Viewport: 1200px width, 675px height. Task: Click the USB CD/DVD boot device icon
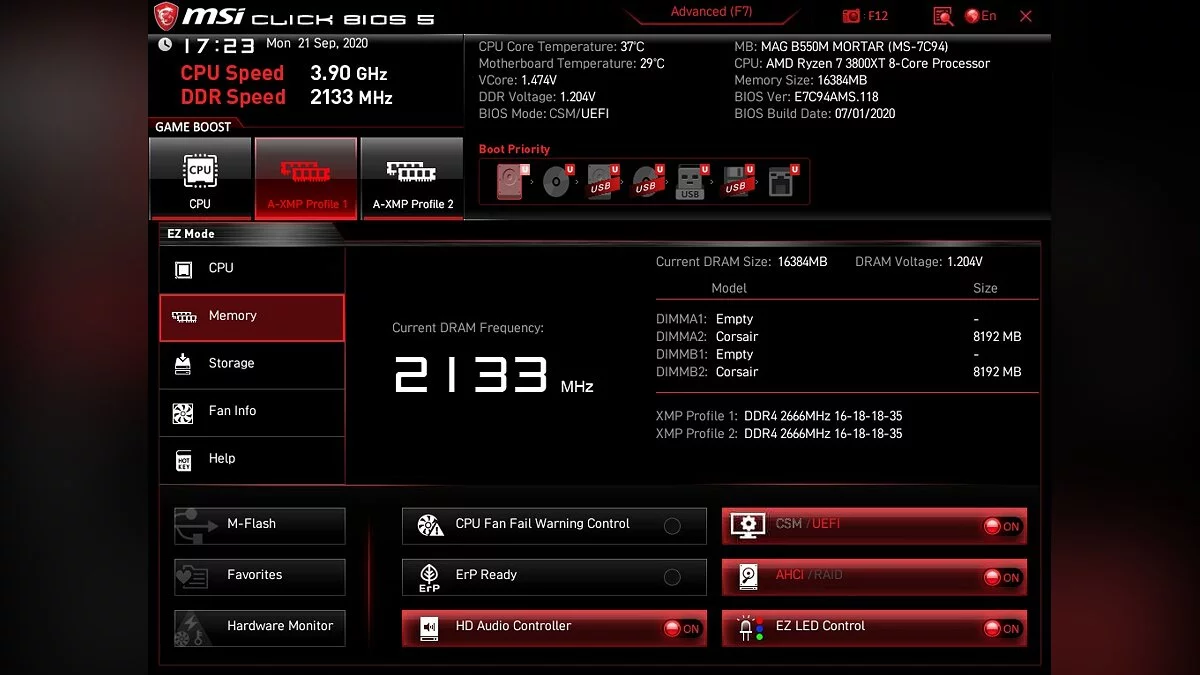click(647, 182)
